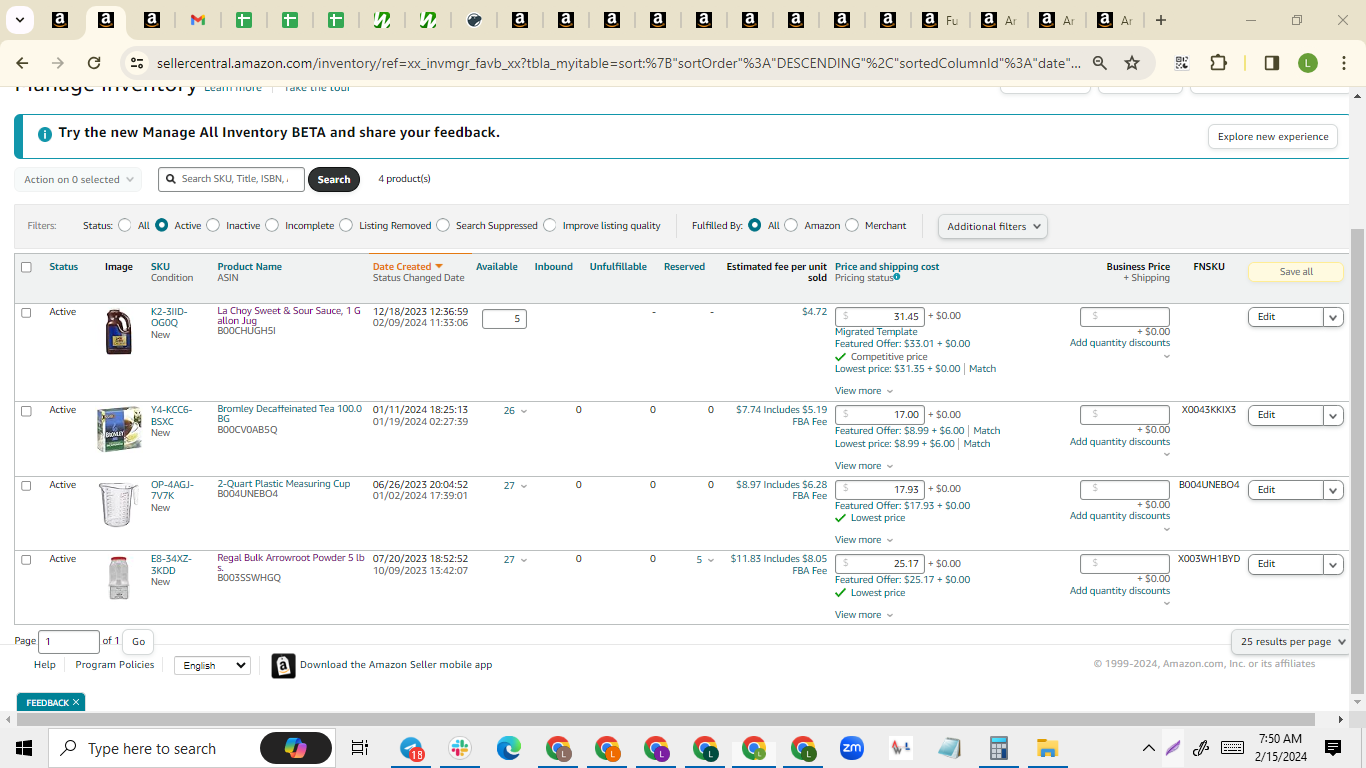Click the zoom magnifier icon in address bar
Viewport: 1366px width, 768px height.
pyautogui.click(x=1100, y=63)
